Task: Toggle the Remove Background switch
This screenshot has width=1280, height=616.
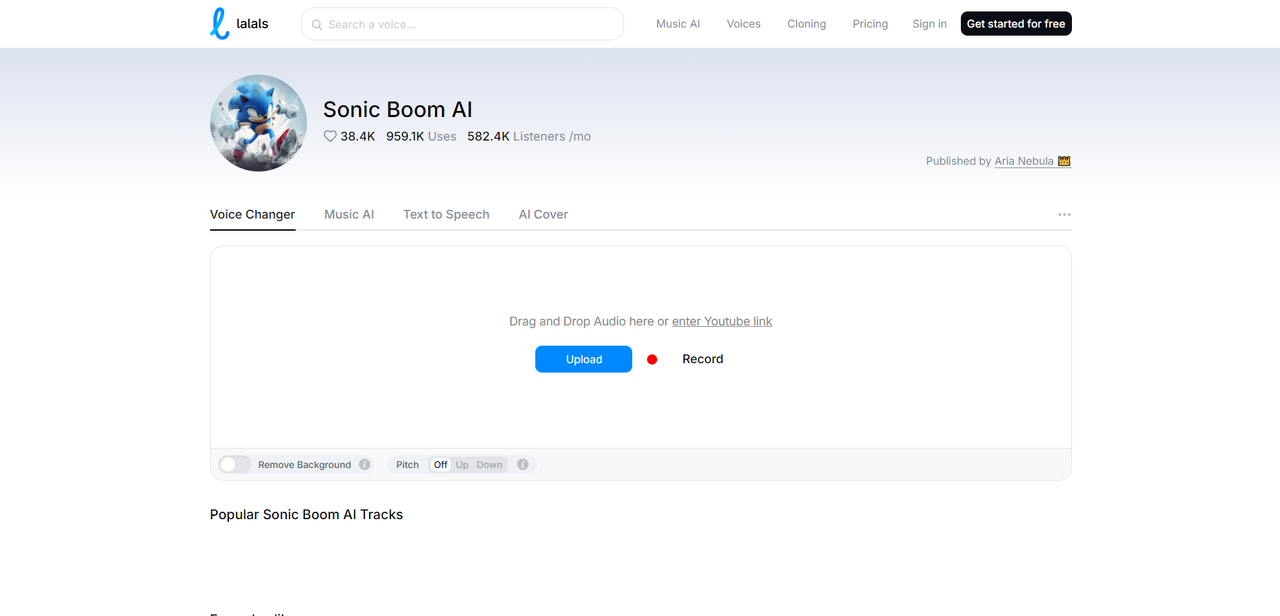Action: 235,464
